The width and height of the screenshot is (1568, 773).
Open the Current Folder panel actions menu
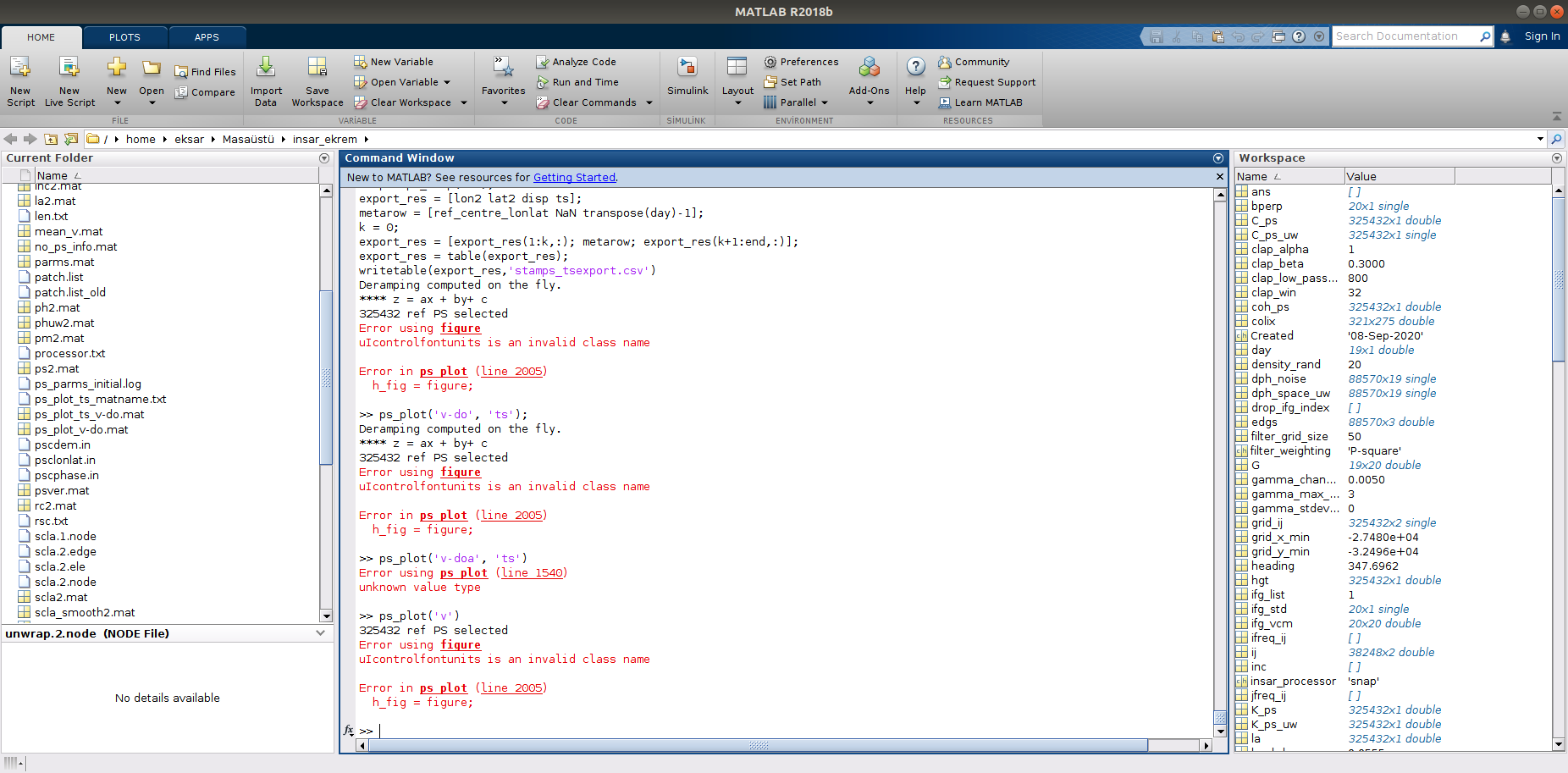pyautogui.click(x=324, y=158)
